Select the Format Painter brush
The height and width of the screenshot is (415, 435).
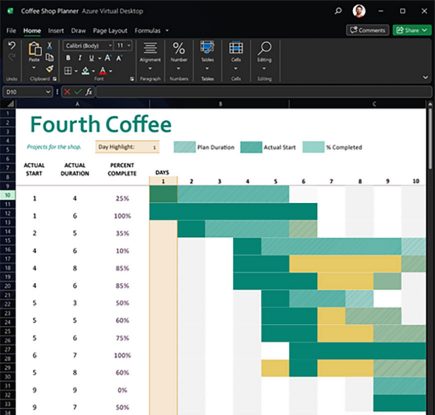(50, 69)
